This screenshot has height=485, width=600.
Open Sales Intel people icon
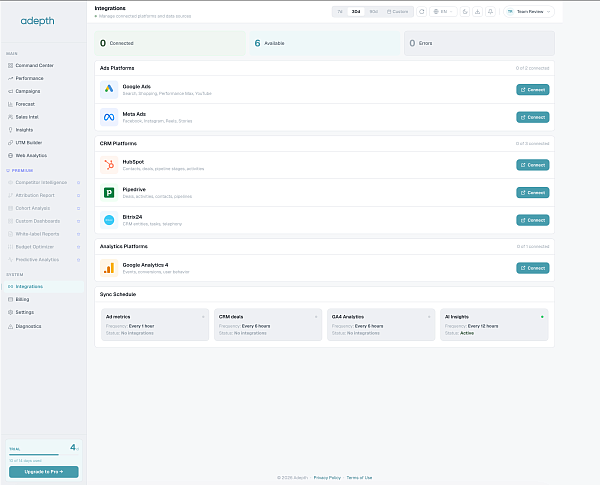point(10,117)
